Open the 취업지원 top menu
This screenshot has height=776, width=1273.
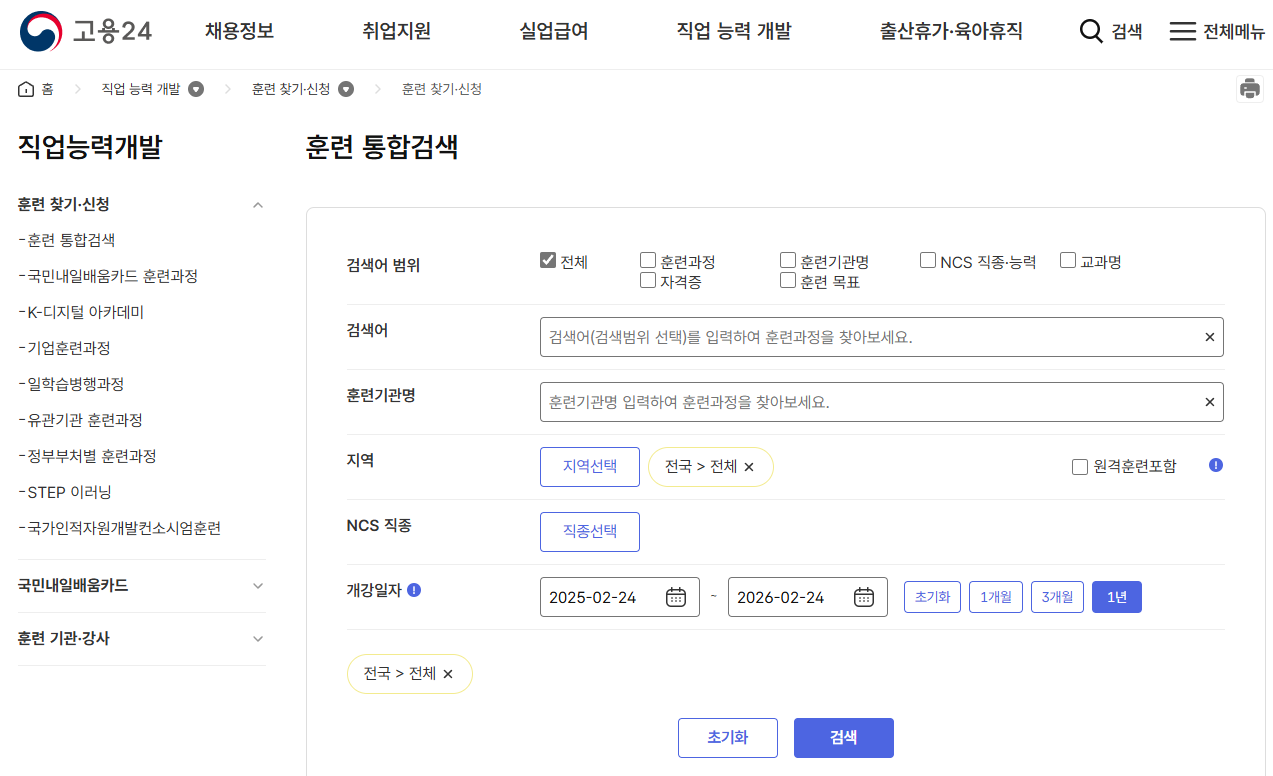point(397,31)
